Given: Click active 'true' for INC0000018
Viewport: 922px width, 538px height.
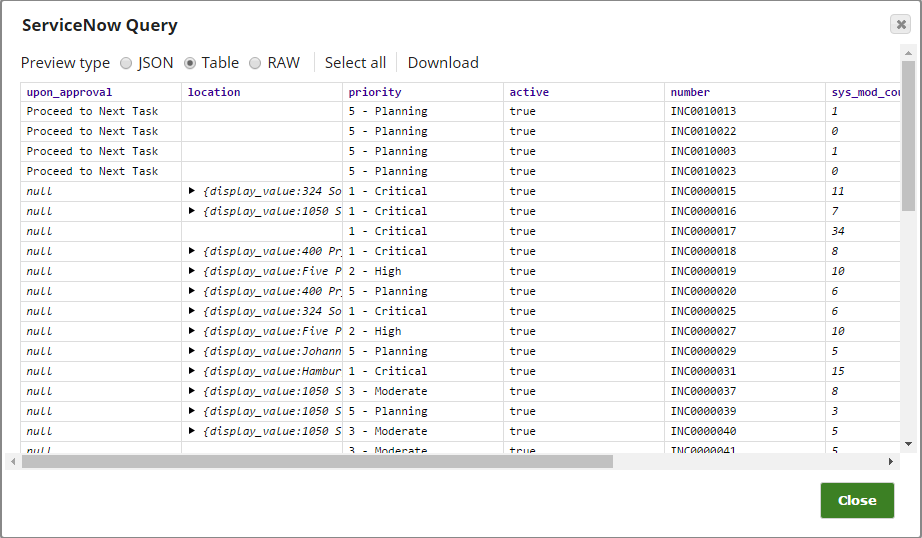Looking at the screenshot, I should tap(522, 251).
